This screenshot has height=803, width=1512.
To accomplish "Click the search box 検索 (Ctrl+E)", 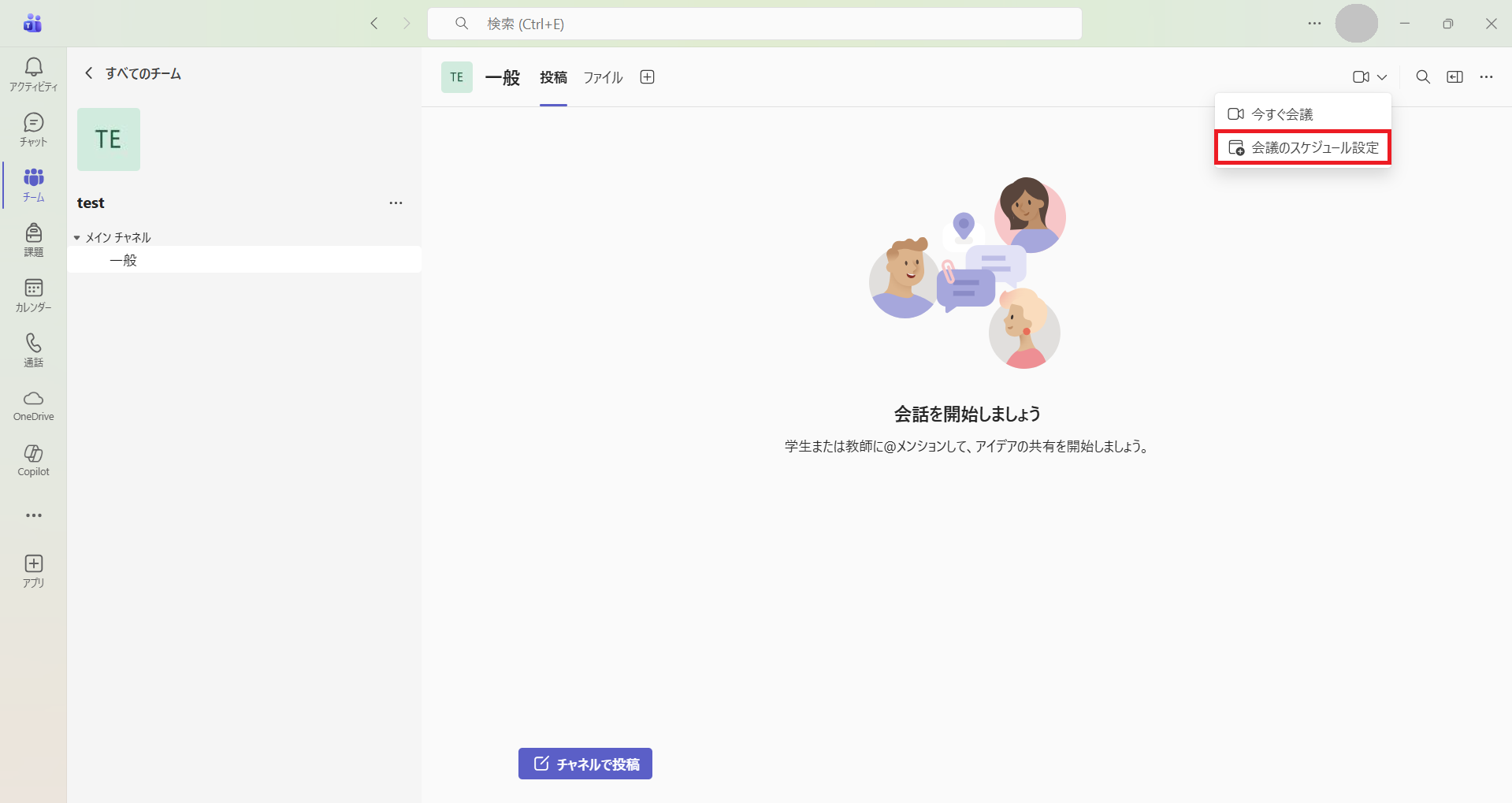I will point(754,24).
